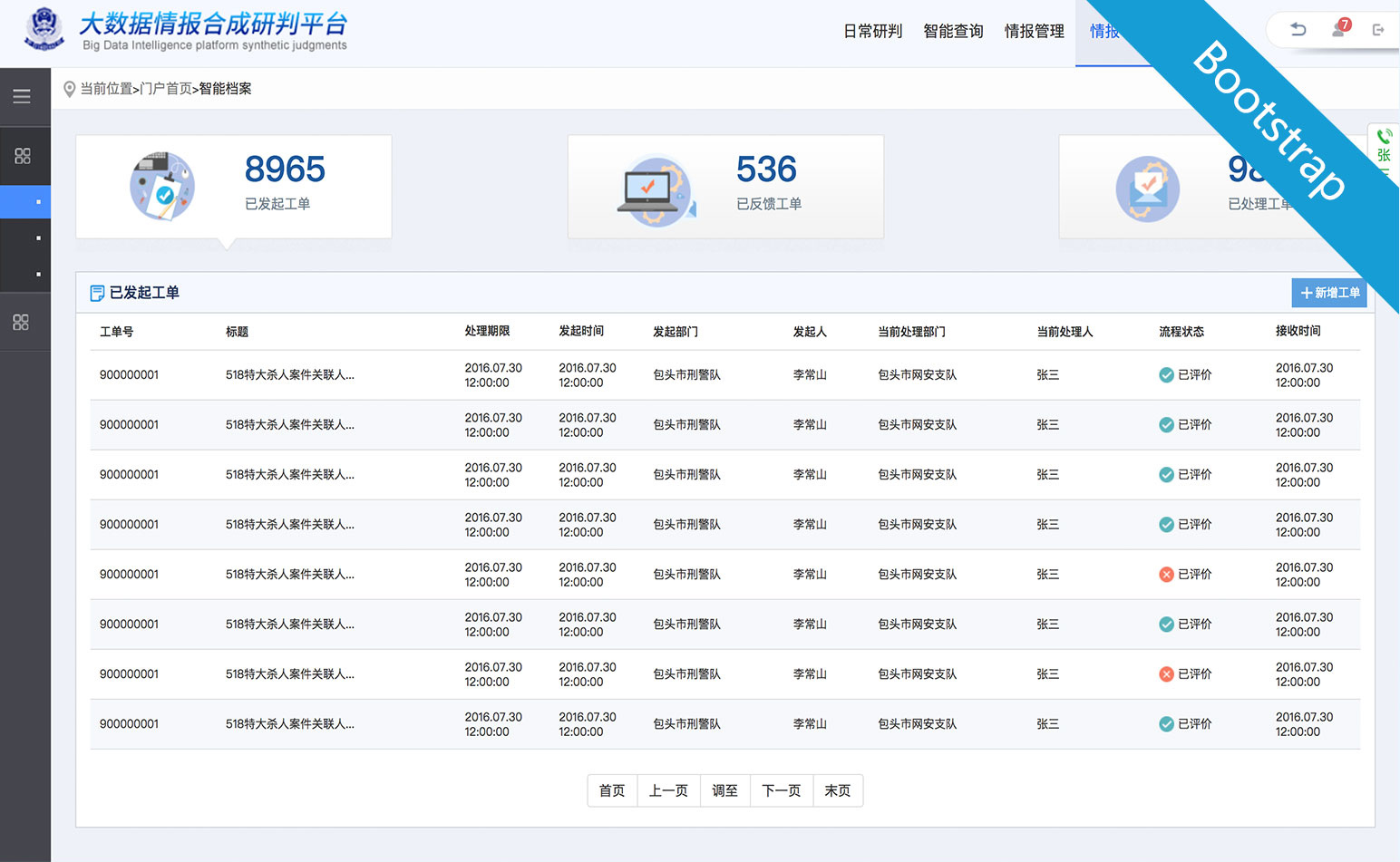Viewport: 1400px width, 862px height.
Task: Open the 智能查询 navigation tab
Action: pyautogui.click(x=953, y=32)
